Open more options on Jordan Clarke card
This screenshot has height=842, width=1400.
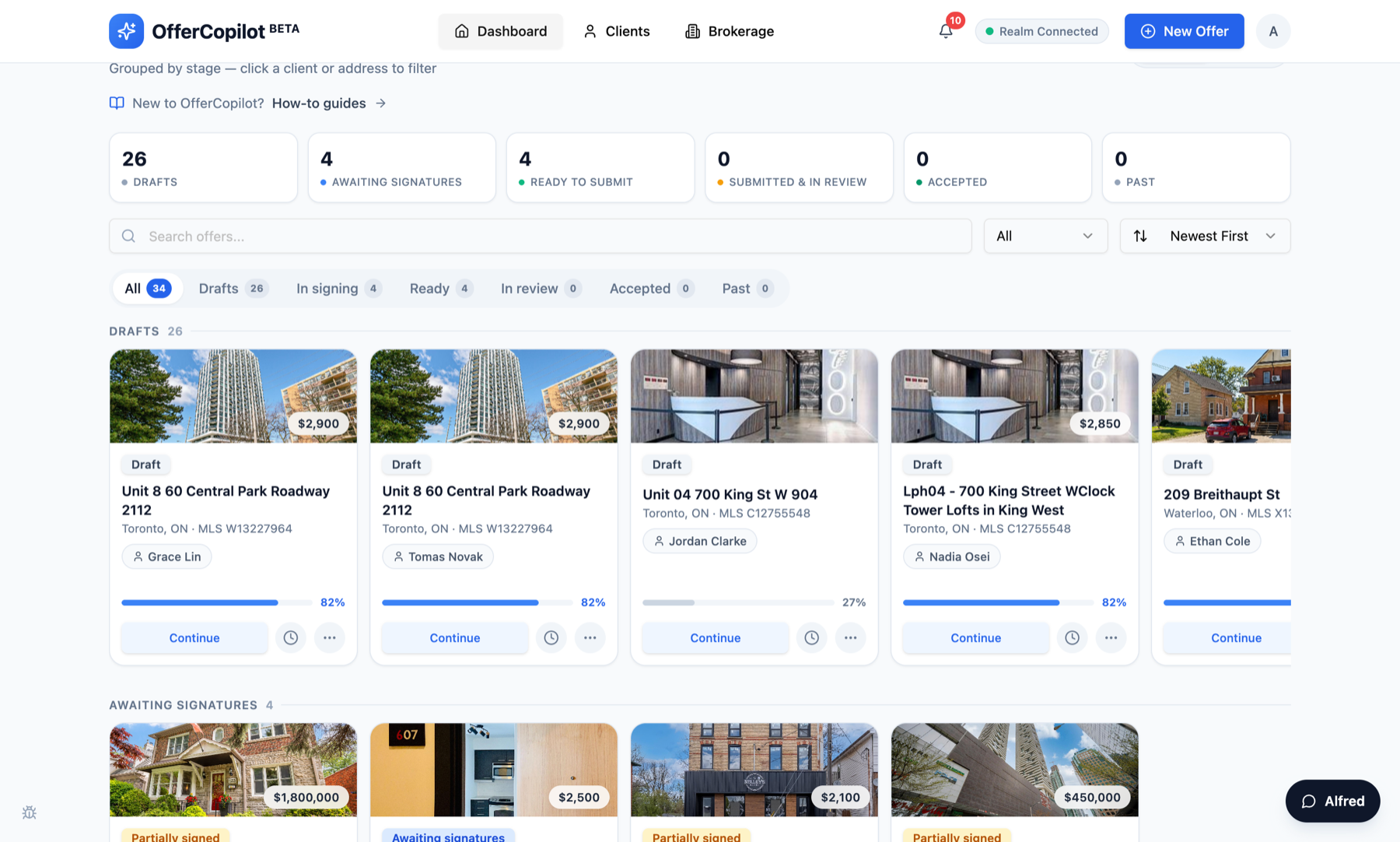point(851,637)
